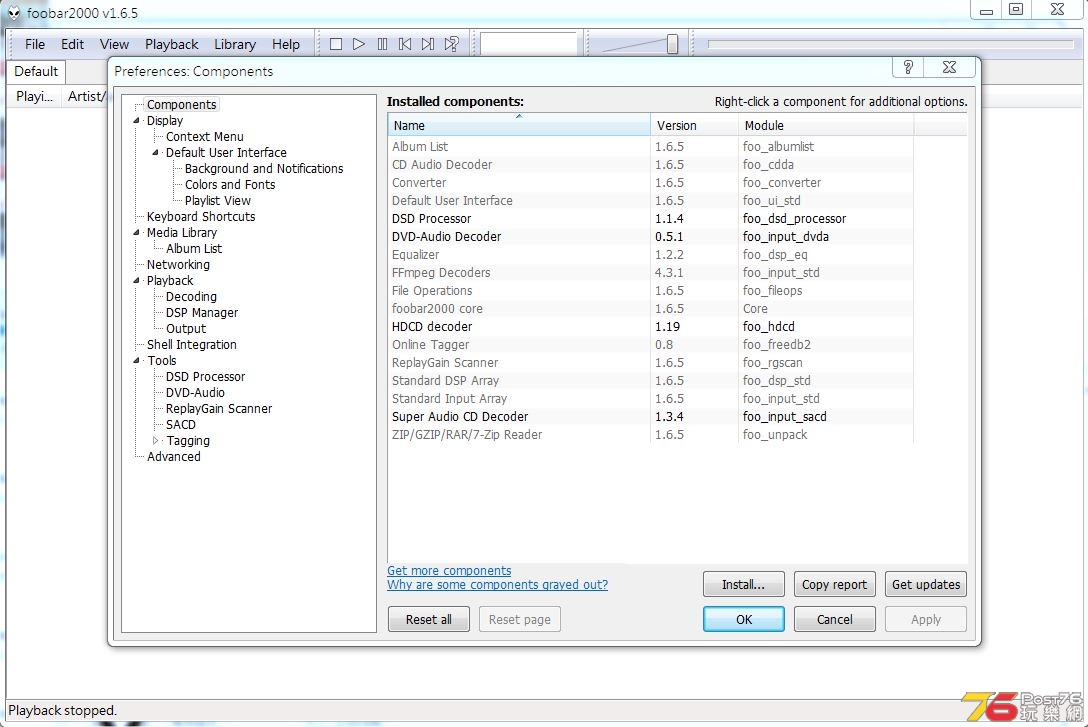This screenshot has width=1088, height=727.
Task: Open Background and Notifications page
Action: click(x=264, y=169)
